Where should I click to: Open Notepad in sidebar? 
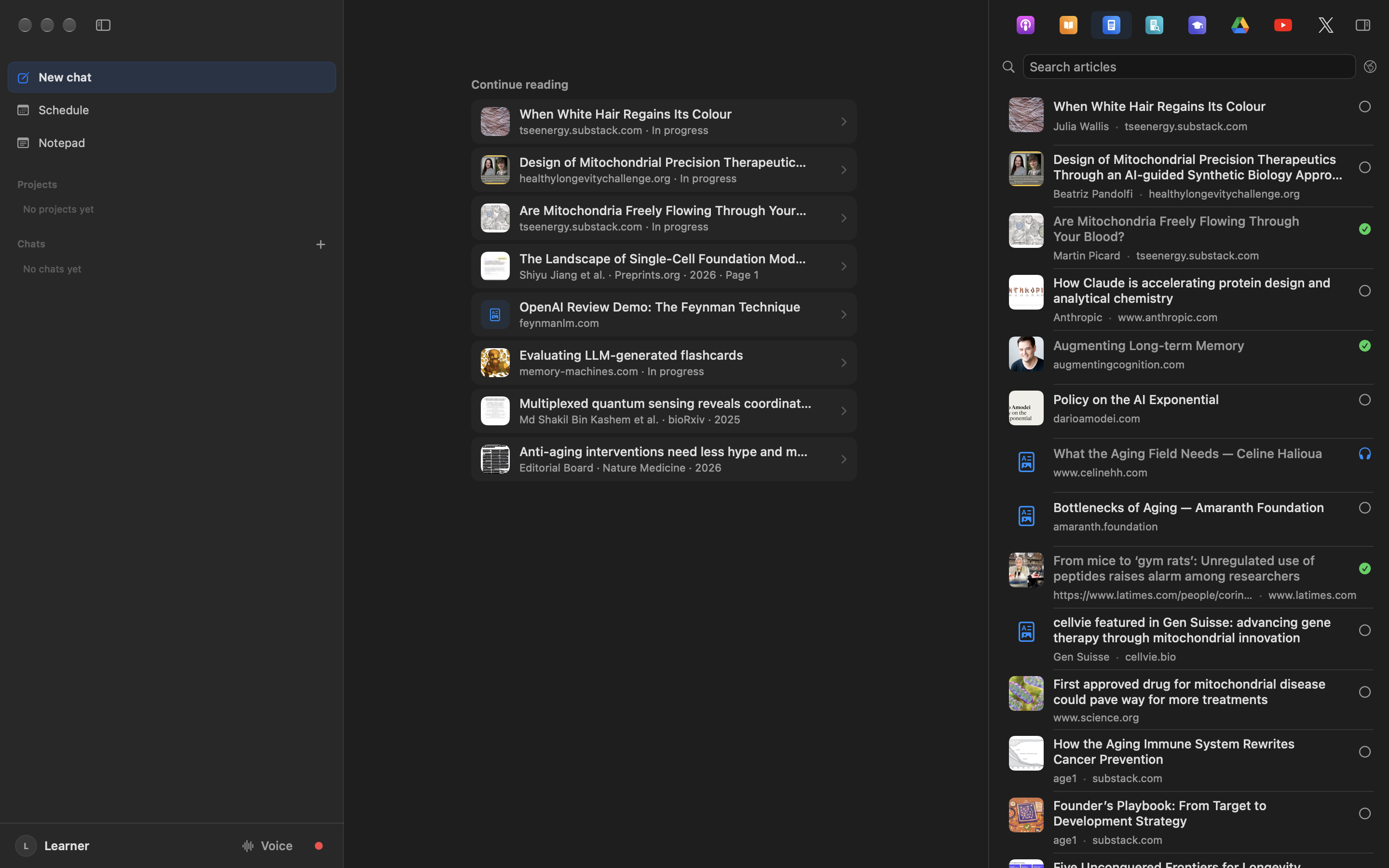click(x=172, y=143)
